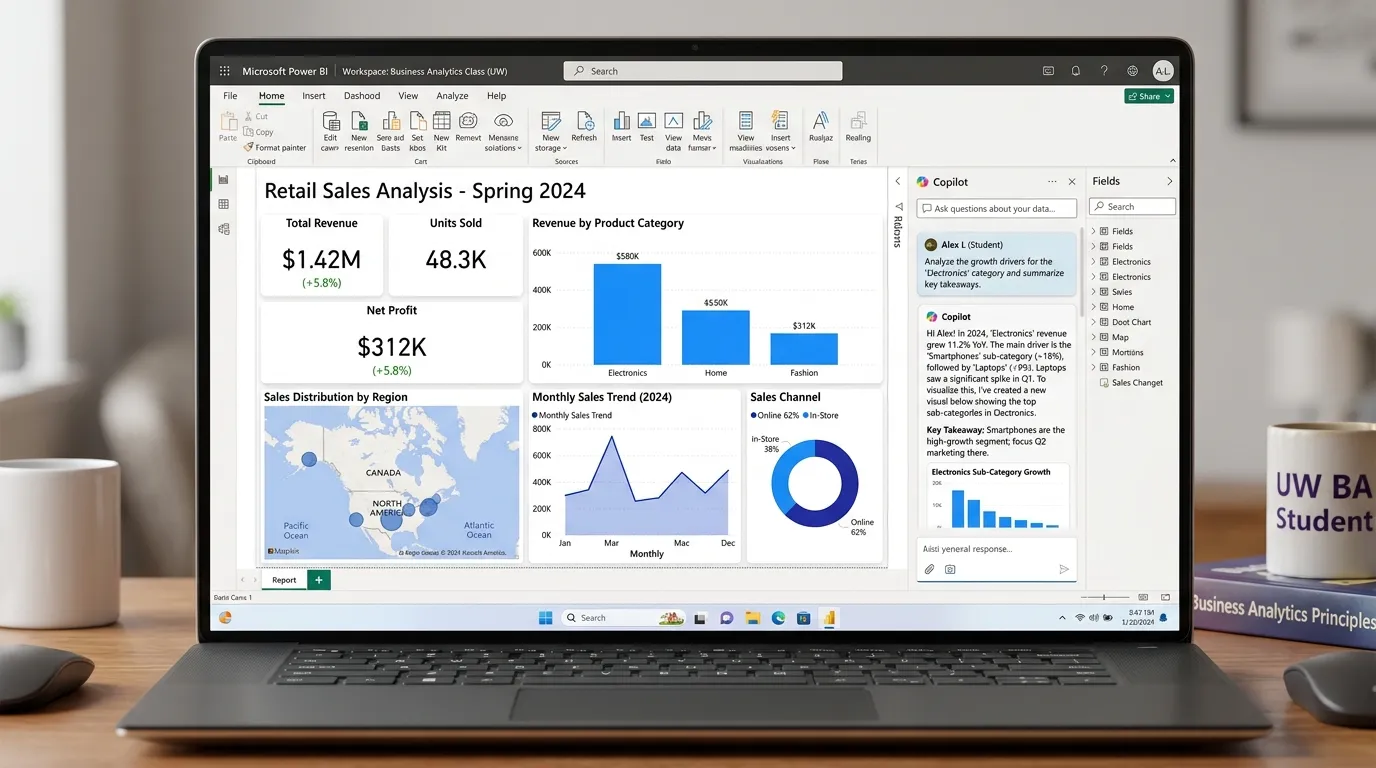Click the Fields pane search box
Image resolution: width=1376 pixels, height=768 pixels.
coord(1132,206)
